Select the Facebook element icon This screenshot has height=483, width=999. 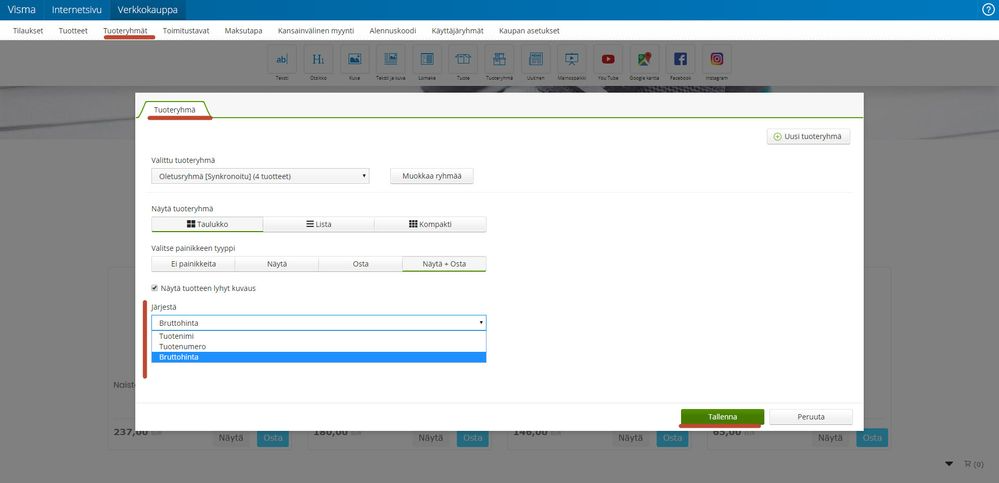pyautogui.click(x=680, y=59)
